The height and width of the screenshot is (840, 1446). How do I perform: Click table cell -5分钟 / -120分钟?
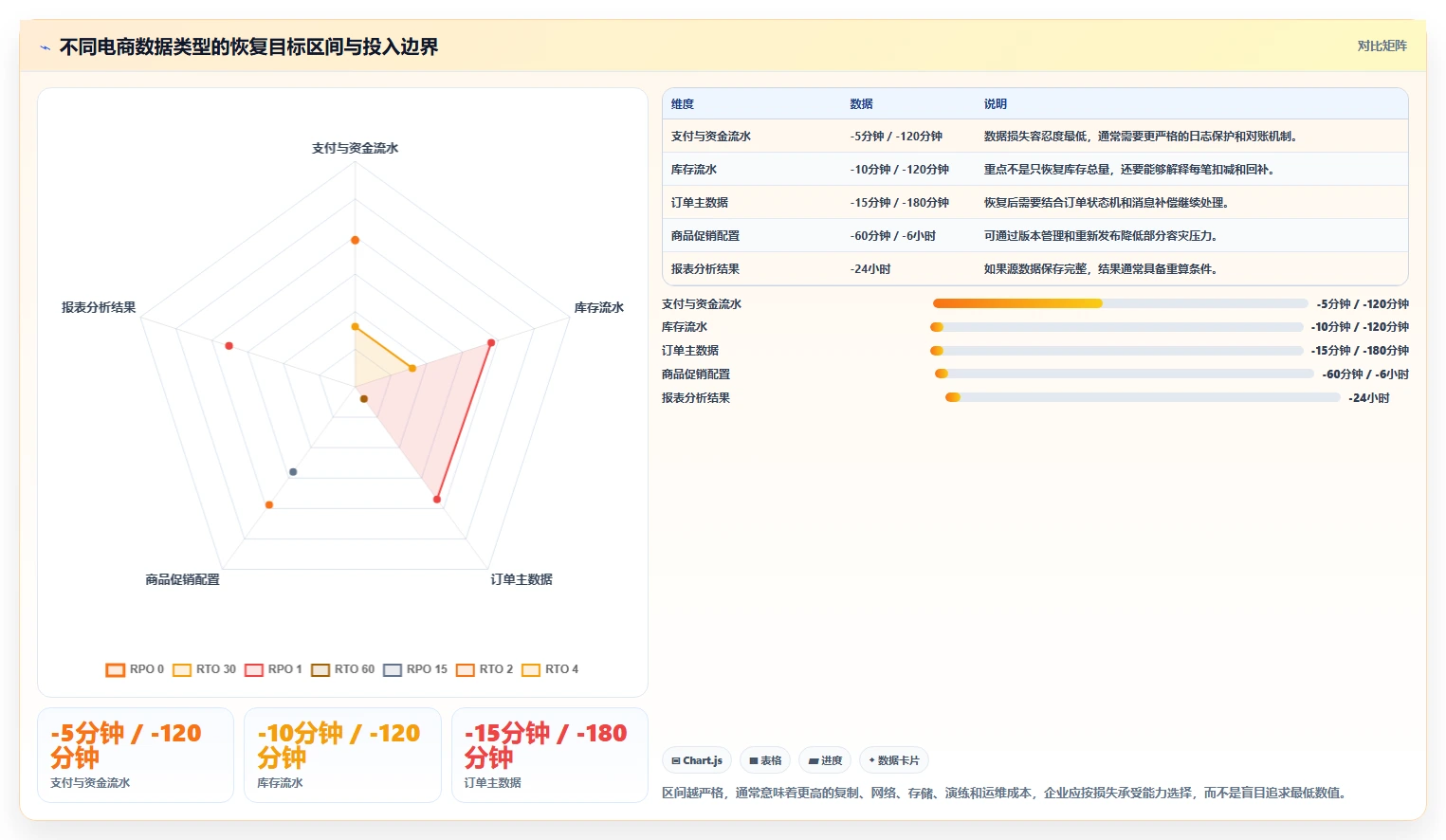[x=896, y=137]
